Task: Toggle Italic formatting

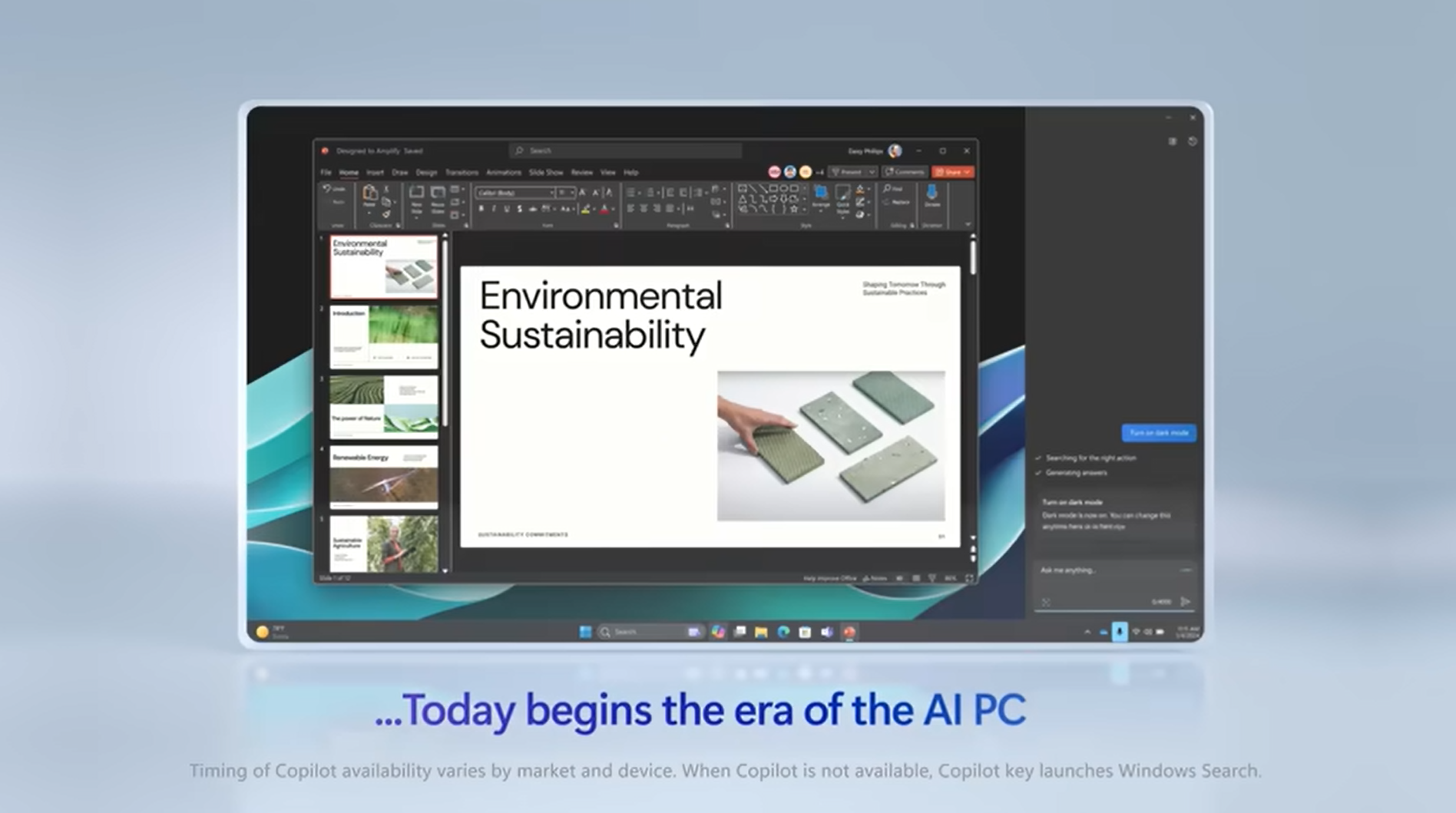Action: (494, 209)
